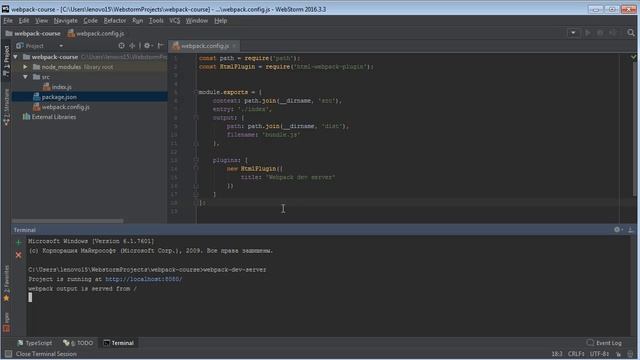This screenshot has height=360, width=640.
Task: Close terminal session red X icon
Action: [18, 255]
